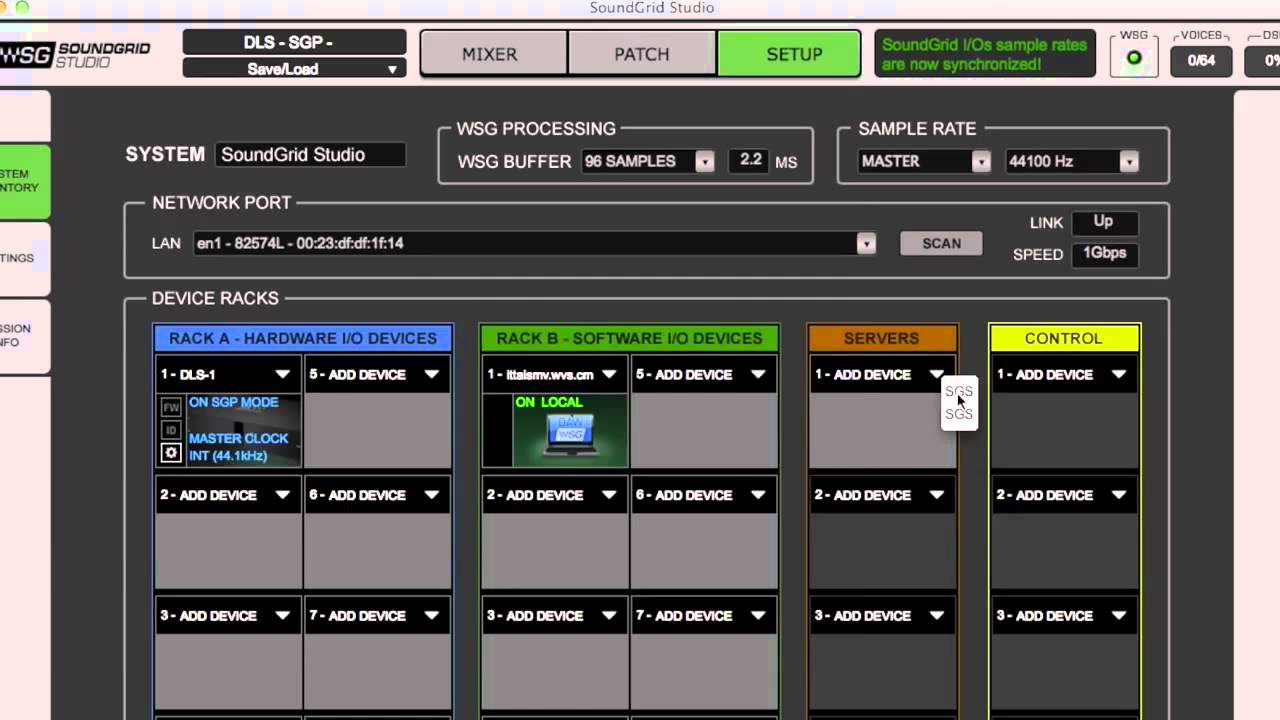Click the FW firmware icon on DLS-1
Image resolution: width=1280 pixels, height=720 pixels.
pos(171,407)
